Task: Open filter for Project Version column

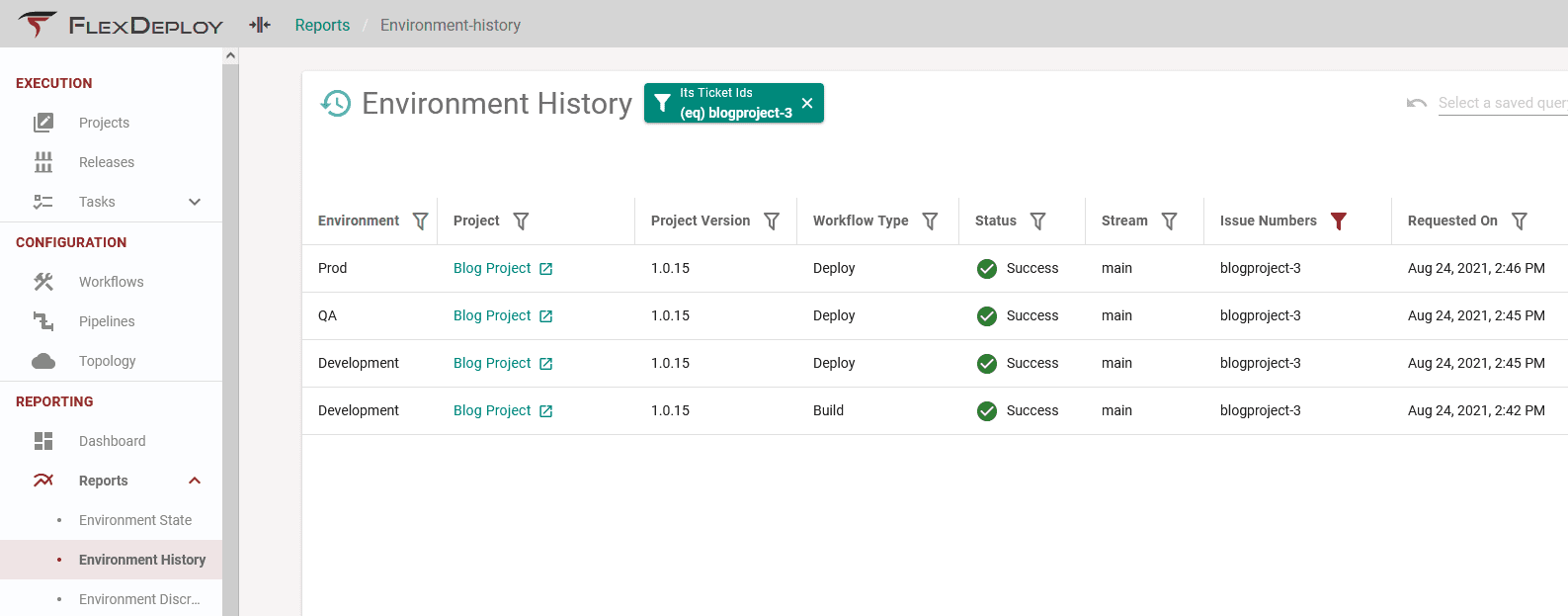Action: tap(772, 221)
